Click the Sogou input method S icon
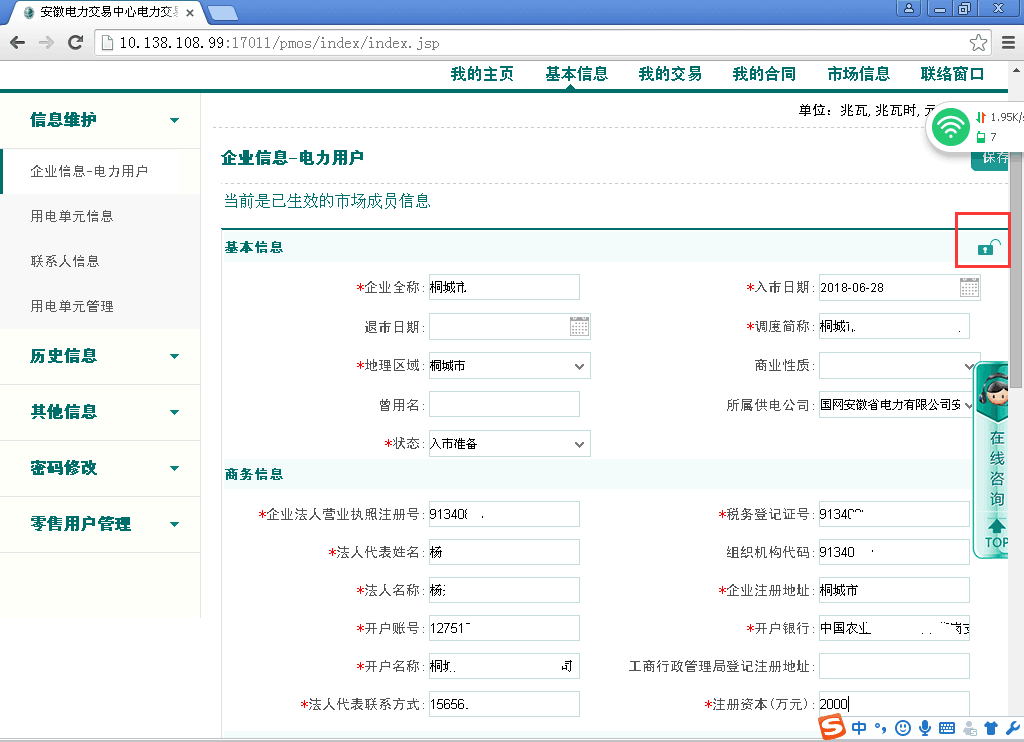The image size is (1024, 742). (832, 727)
